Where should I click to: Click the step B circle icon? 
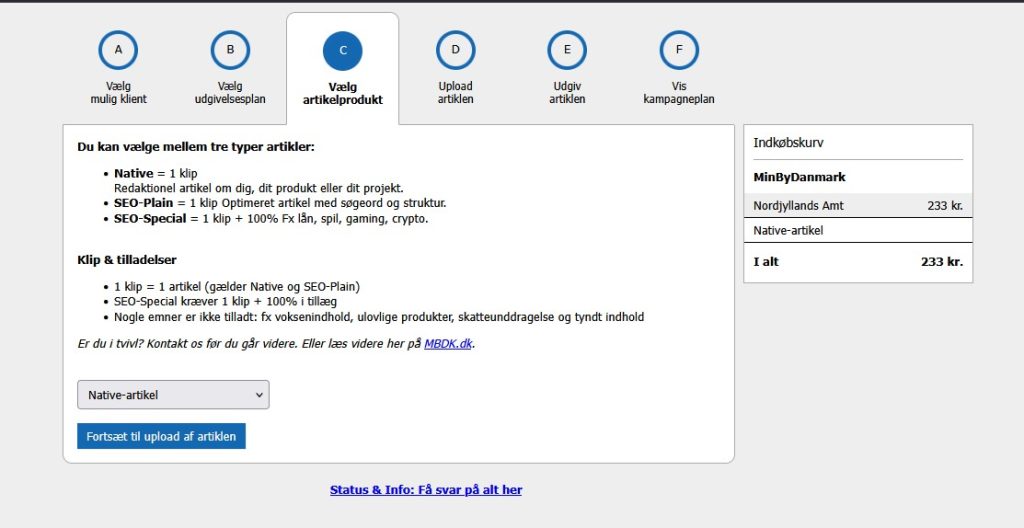pos(230,50)
